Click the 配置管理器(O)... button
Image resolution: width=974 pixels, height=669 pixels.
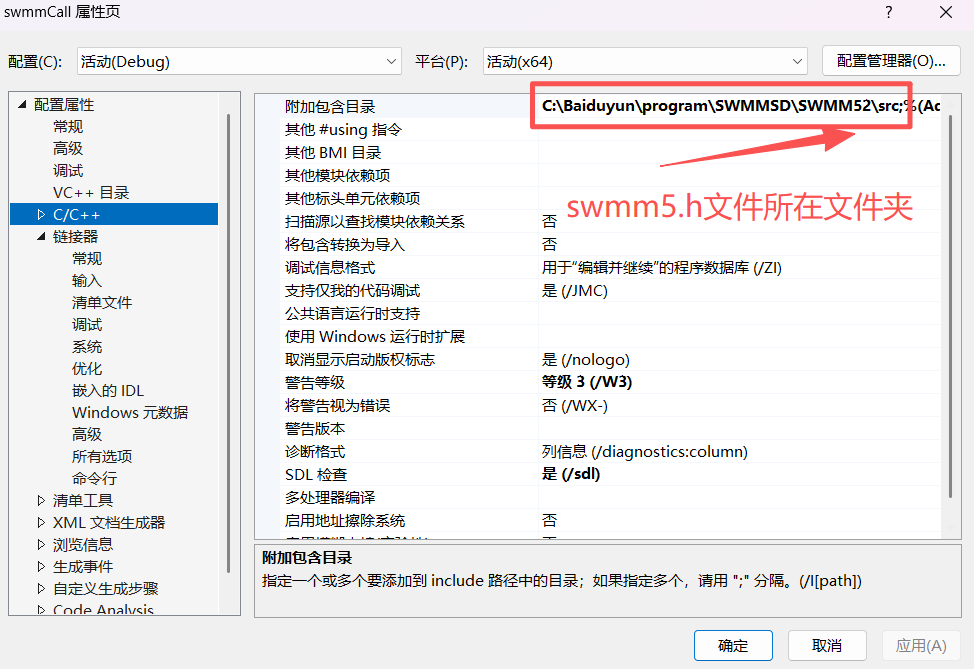pyautogui.click(x=891, y=61)
